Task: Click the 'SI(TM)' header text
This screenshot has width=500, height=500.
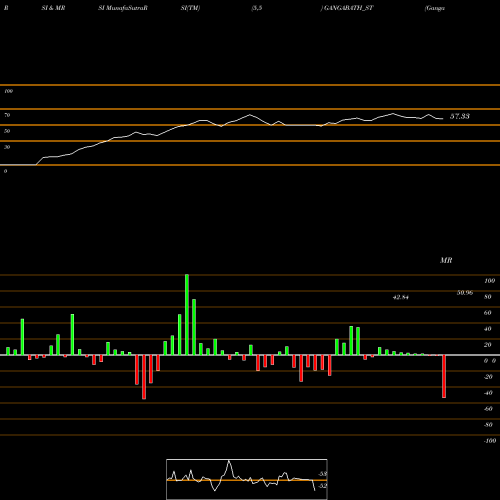Action: (x=190, y=8)
